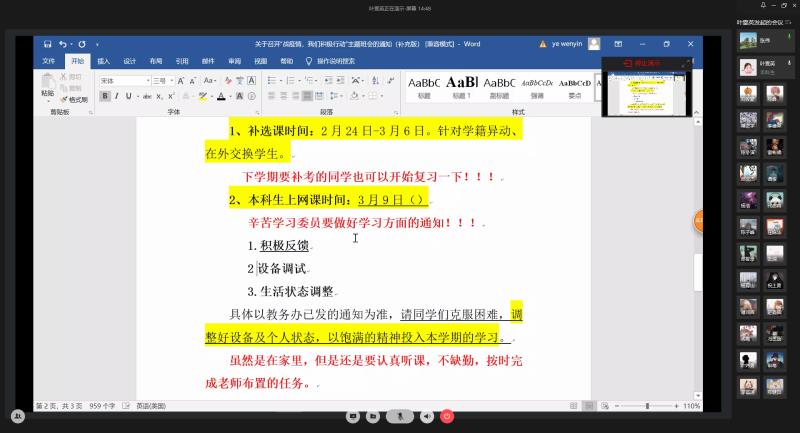Click the ye wenyin account avatar
Viewport: 800px width, 433px height.
click(594, 44)
